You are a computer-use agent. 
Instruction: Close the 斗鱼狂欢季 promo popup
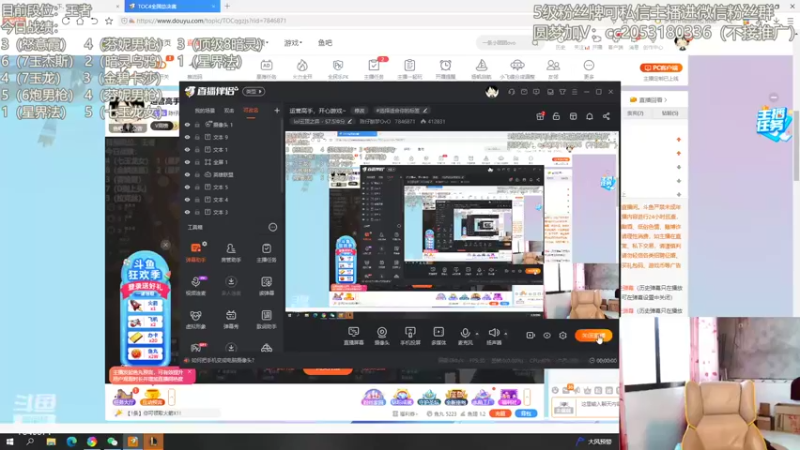(165, 245)
